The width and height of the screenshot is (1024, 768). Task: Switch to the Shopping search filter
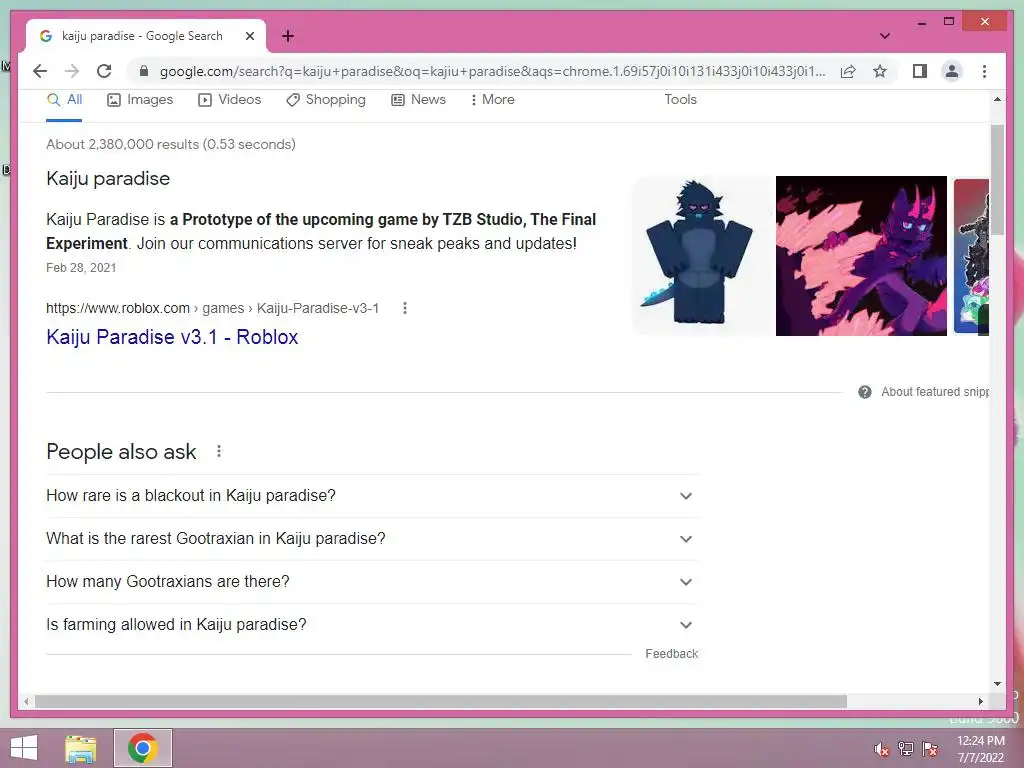325,100
